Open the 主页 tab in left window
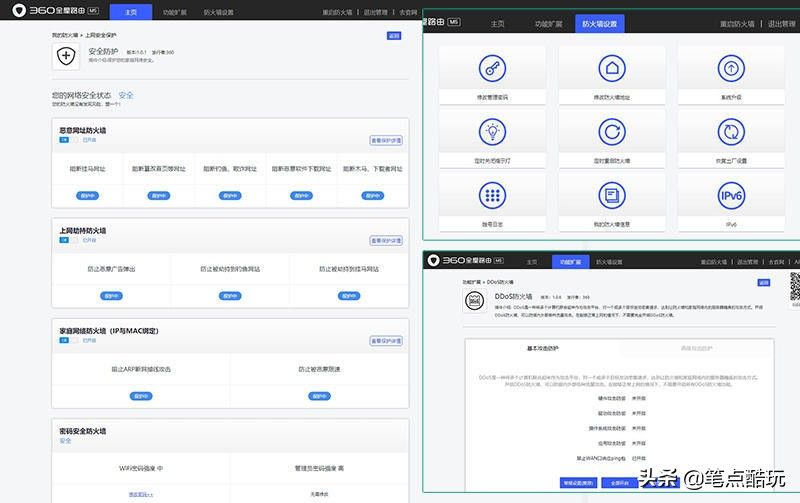Screen dimensions: 800x503 click(131, 13)
